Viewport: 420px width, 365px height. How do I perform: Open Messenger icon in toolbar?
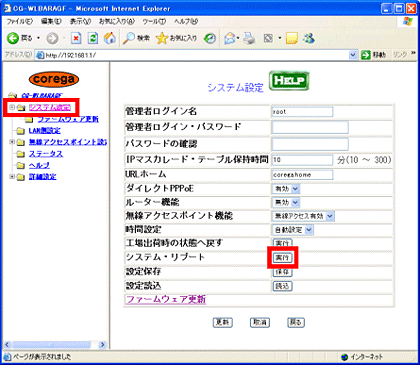(309, 39)
